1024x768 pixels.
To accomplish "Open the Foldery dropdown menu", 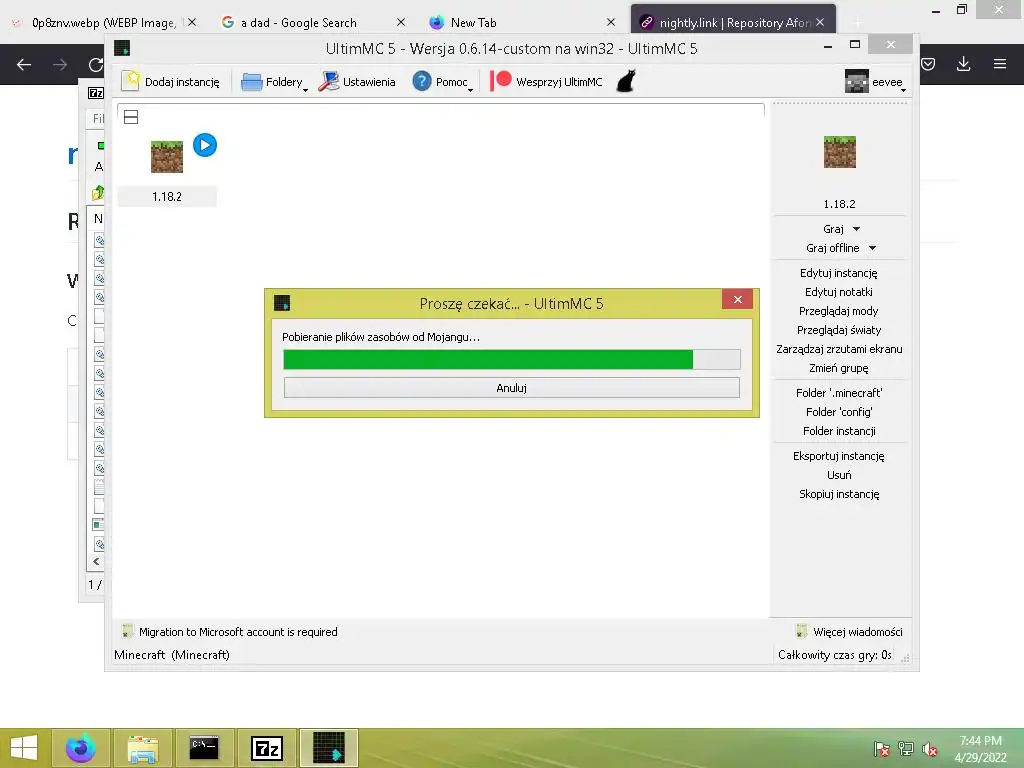I will point(274,82).
